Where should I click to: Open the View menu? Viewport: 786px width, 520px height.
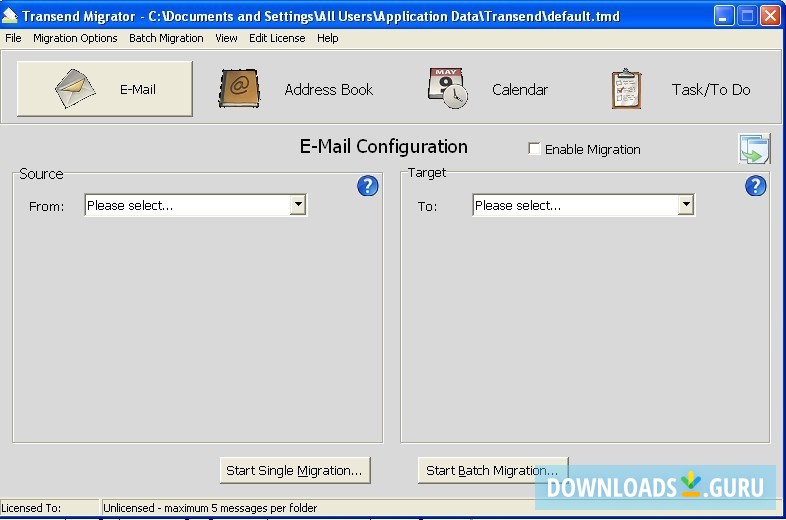pos(226,38)
